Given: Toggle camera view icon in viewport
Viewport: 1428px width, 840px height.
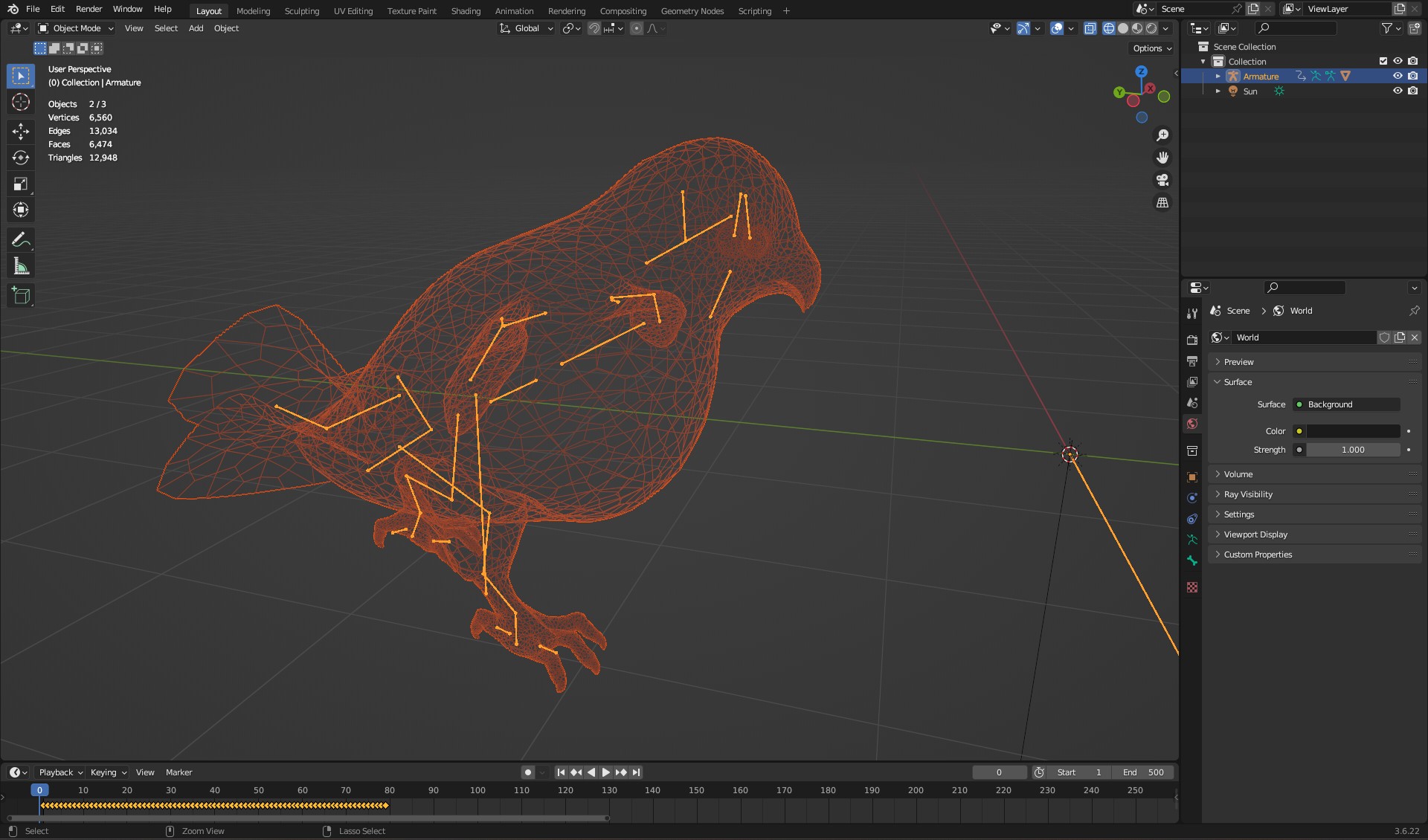Looking at the screenshot, I should pyautogui.click(x=1162, y=180).
